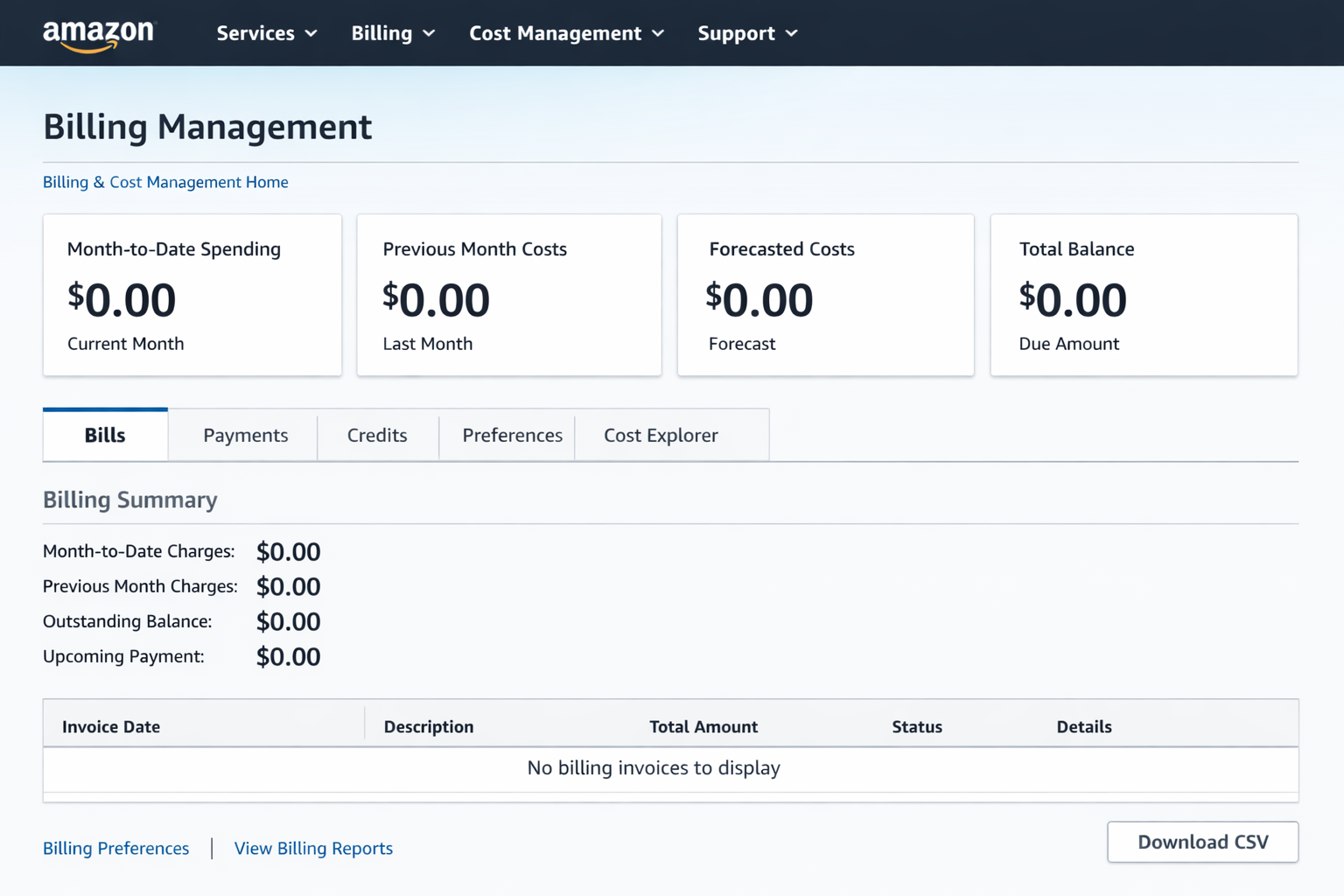Select the Bills tab
The height and width of the screenshot is (896, 1344).
[104, 434]
